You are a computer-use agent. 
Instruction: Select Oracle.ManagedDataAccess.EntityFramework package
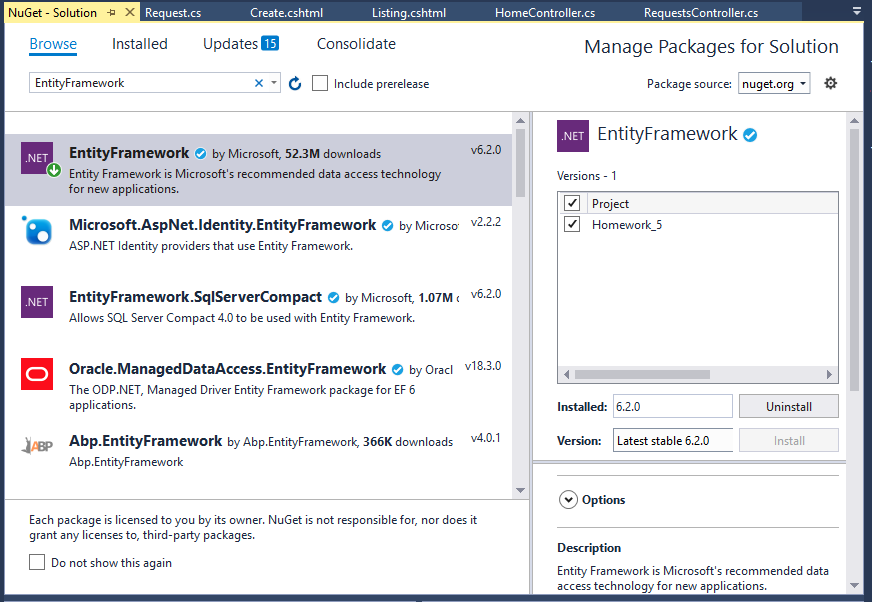[259, 386]
